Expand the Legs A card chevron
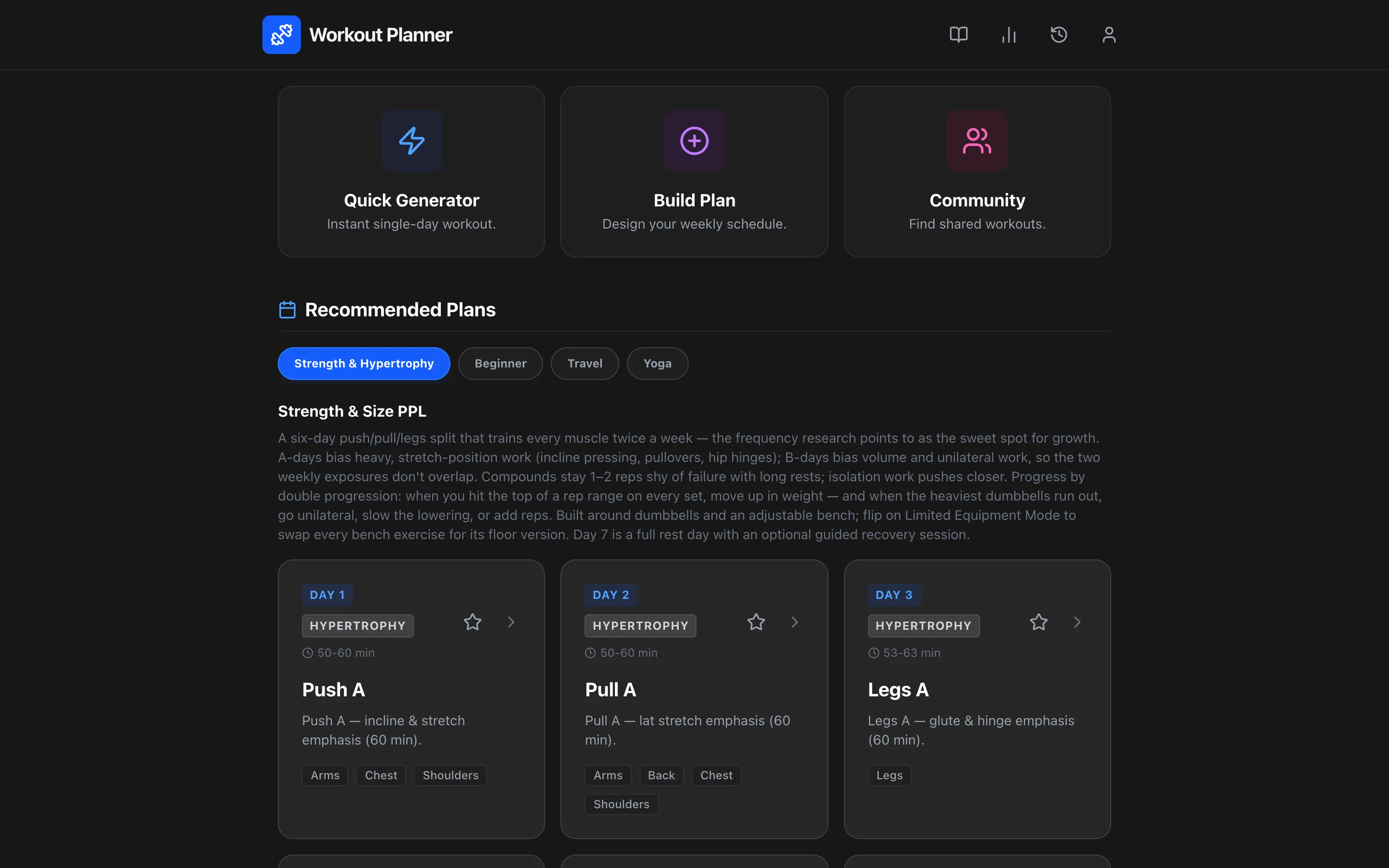Screen dimensions: 1389x868 [1077, 622]
